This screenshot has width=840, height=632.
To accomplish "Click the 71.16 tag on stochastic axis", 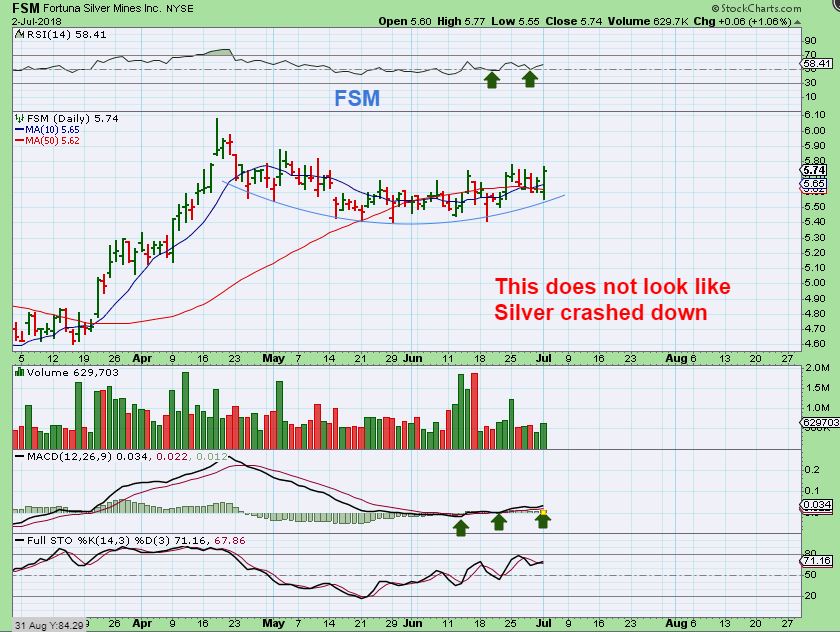I will pyautogui.click(x=817, y=561).
